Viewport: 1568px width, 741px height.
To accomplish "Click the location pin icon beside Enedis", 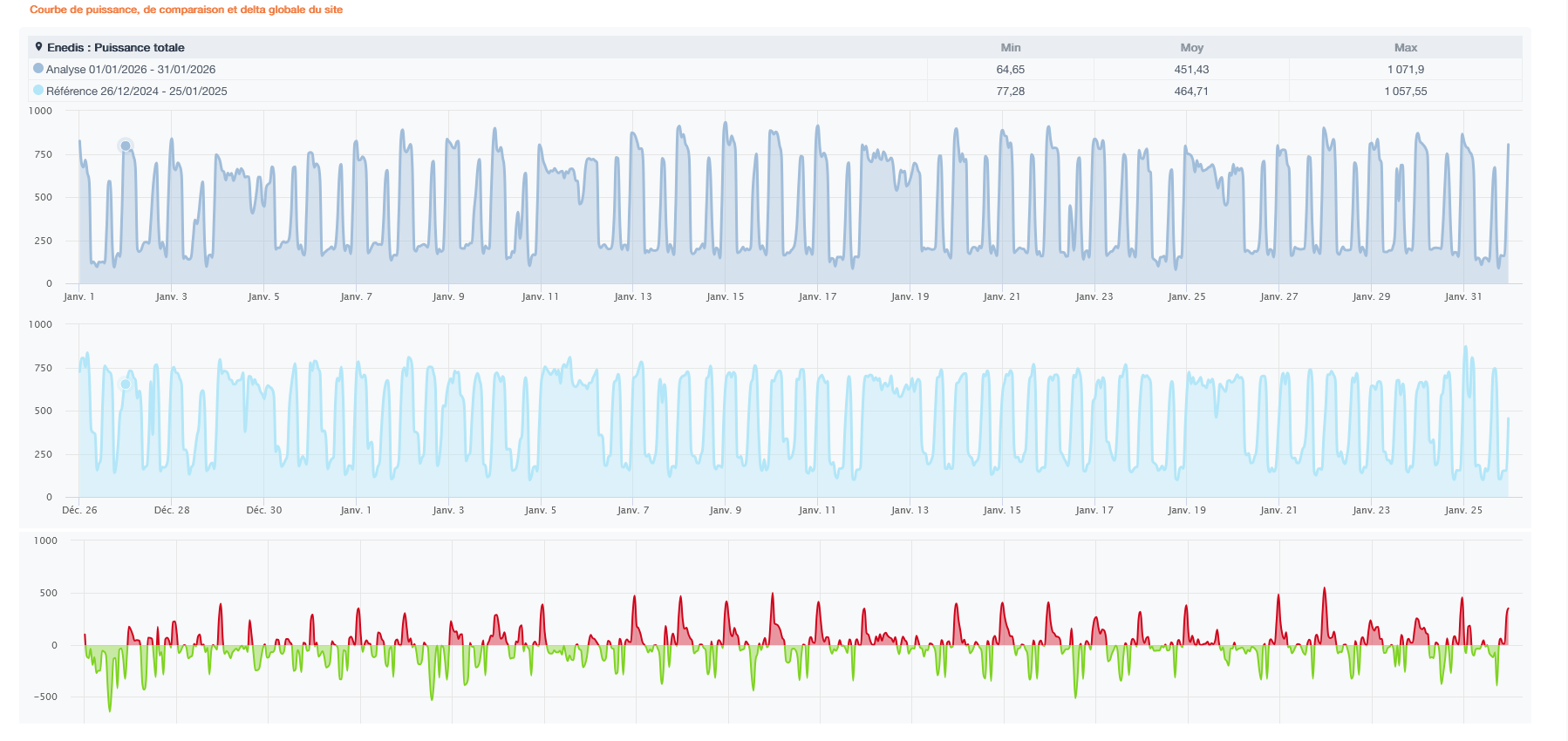I will (38, 47).
